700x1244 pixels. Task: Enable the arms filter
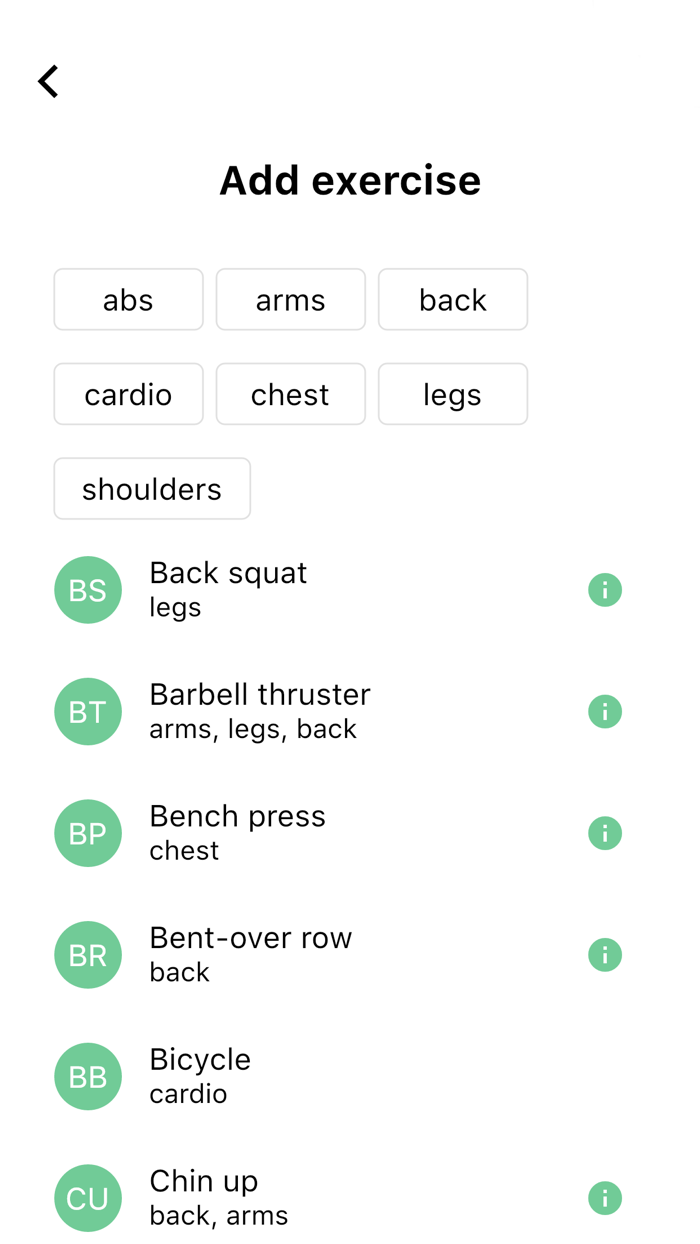click(290, 299)
